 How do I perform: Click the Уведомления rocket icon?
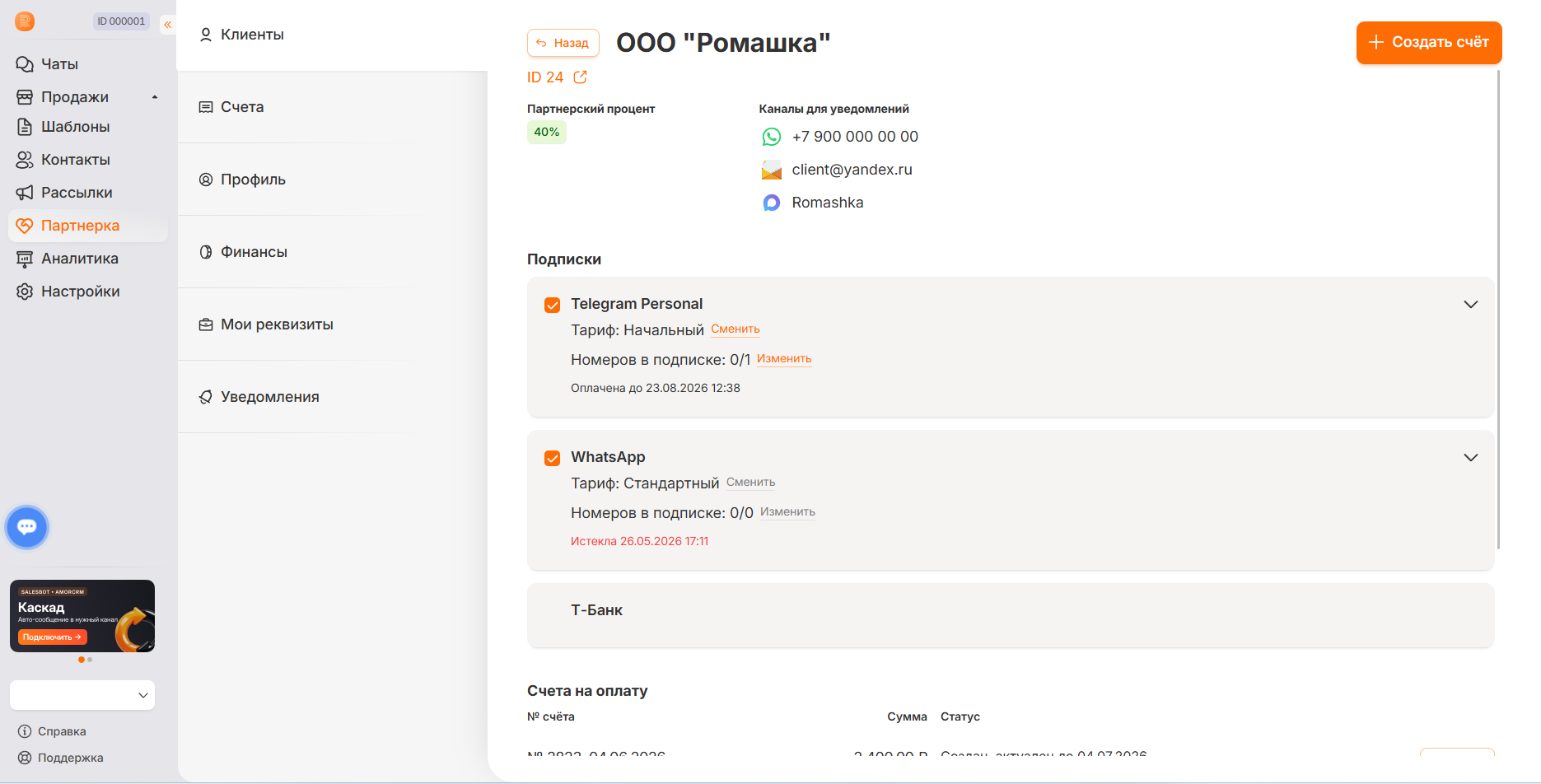coord(206,397)
